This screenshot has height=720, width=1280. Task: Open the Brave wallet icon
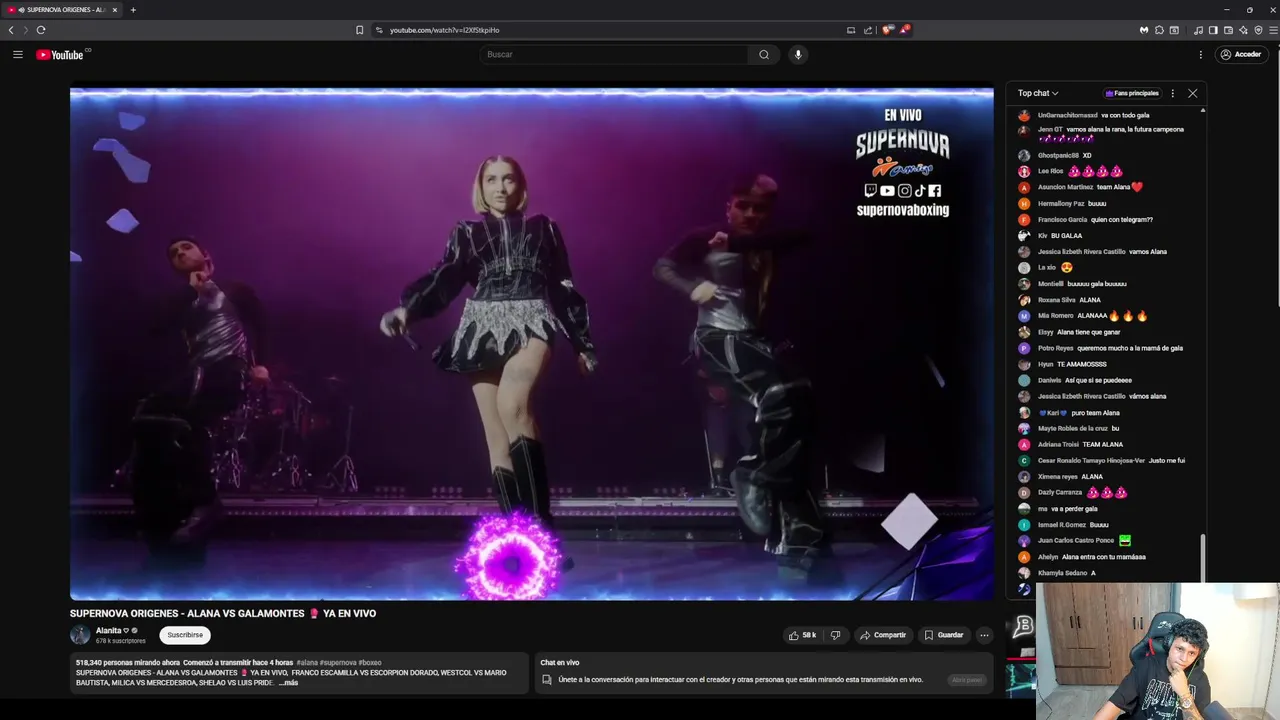tap(1228, 30)
